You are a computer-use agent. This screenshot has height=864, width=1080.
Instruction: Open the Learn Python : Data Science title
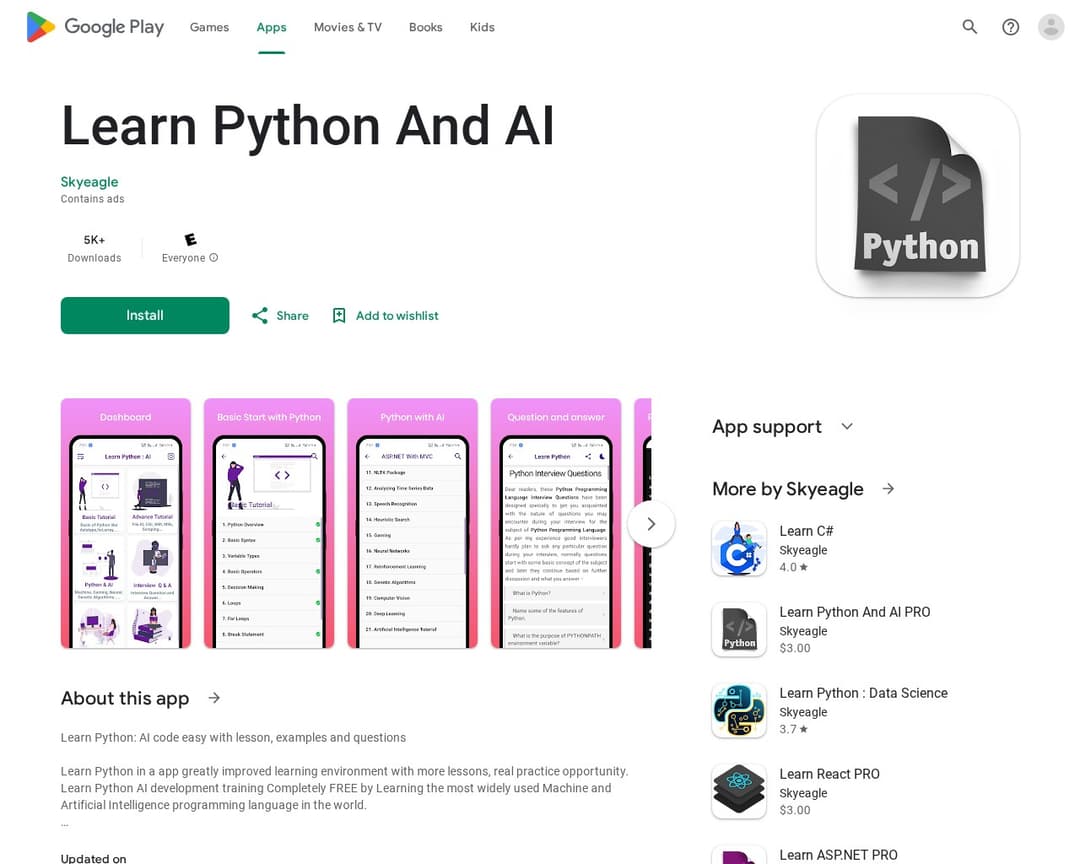pyautogui.click(x=863, y=693)
